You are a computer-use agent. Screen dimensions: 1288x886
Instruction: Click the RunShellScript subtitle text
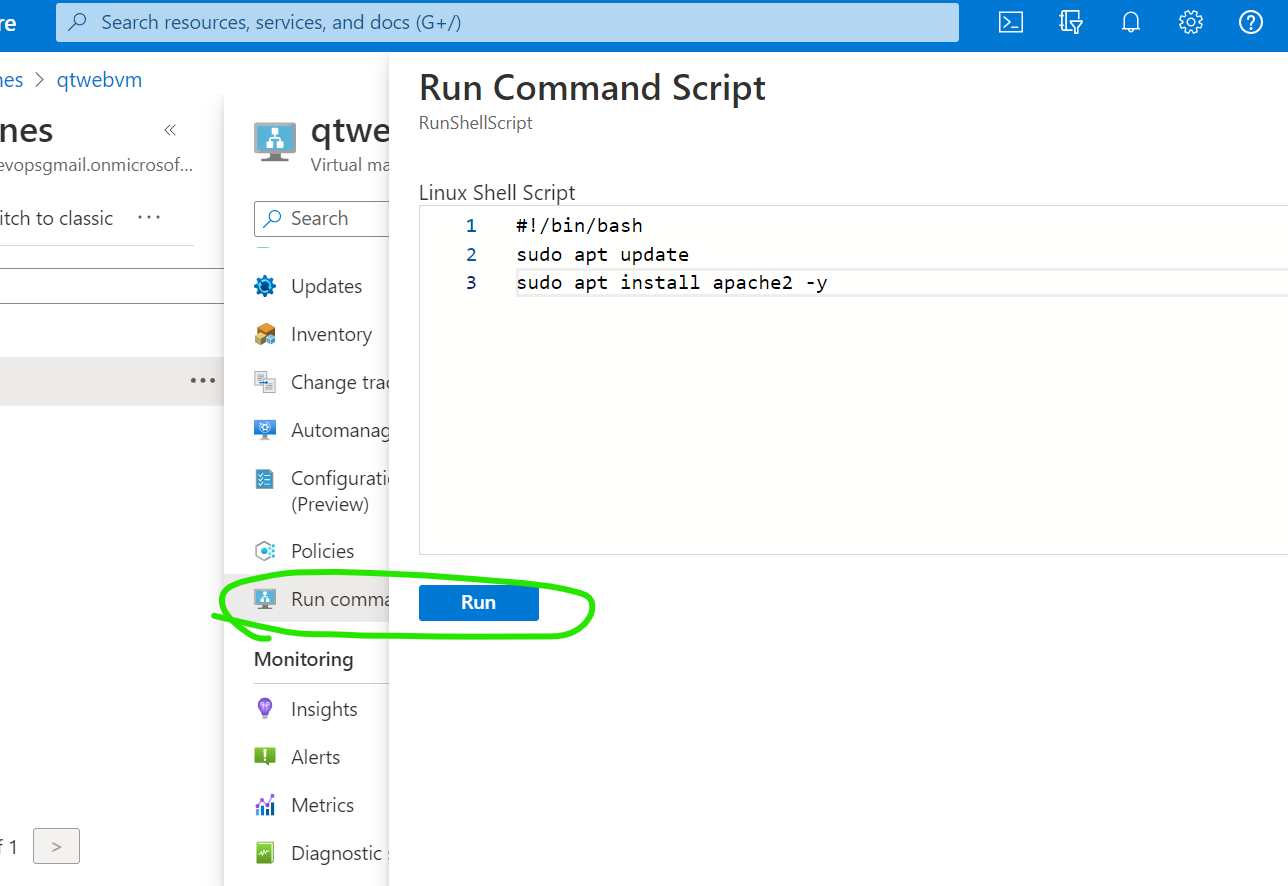coord(476,123)
